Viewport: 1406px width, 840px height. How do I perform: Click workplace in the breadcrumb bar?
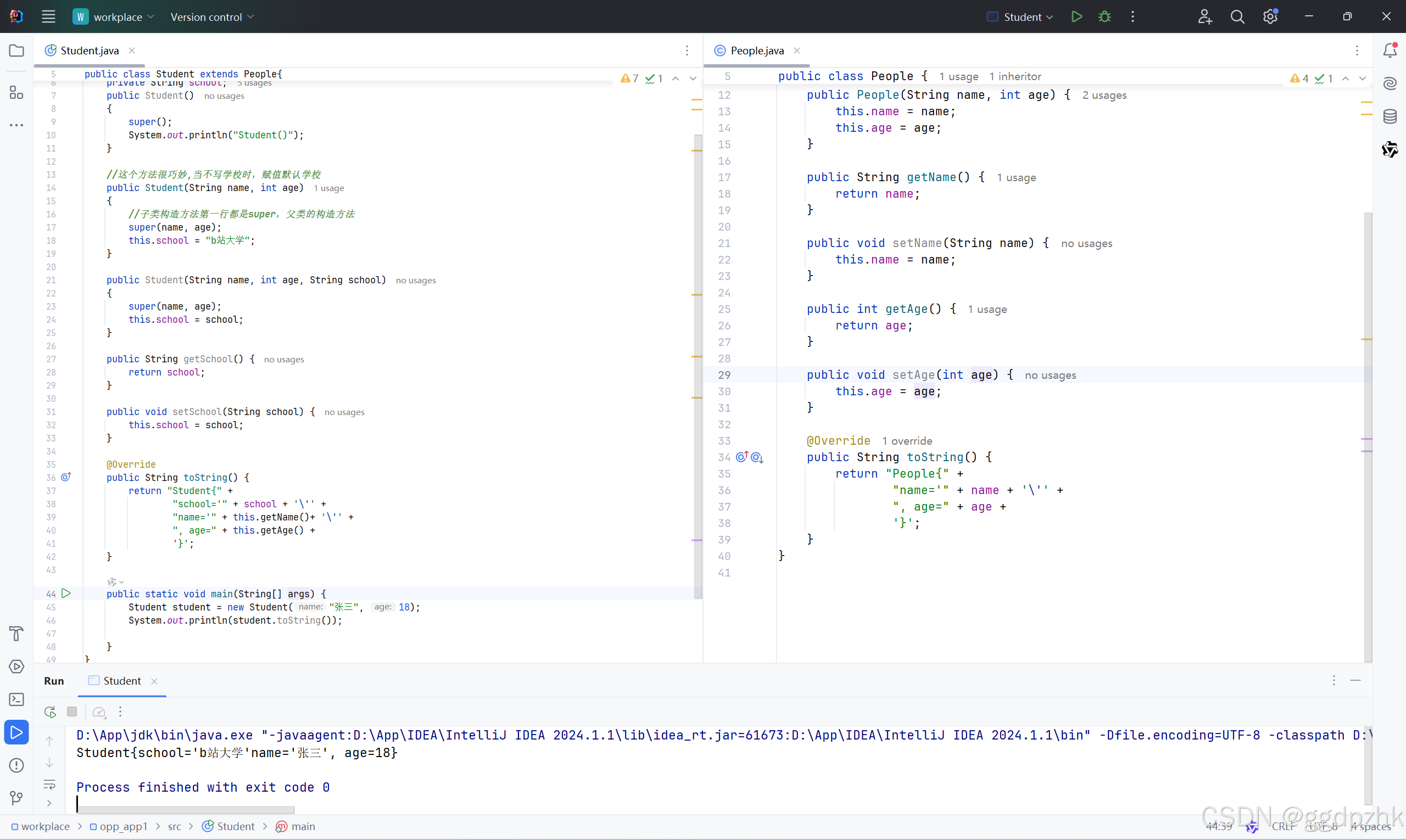40,826
